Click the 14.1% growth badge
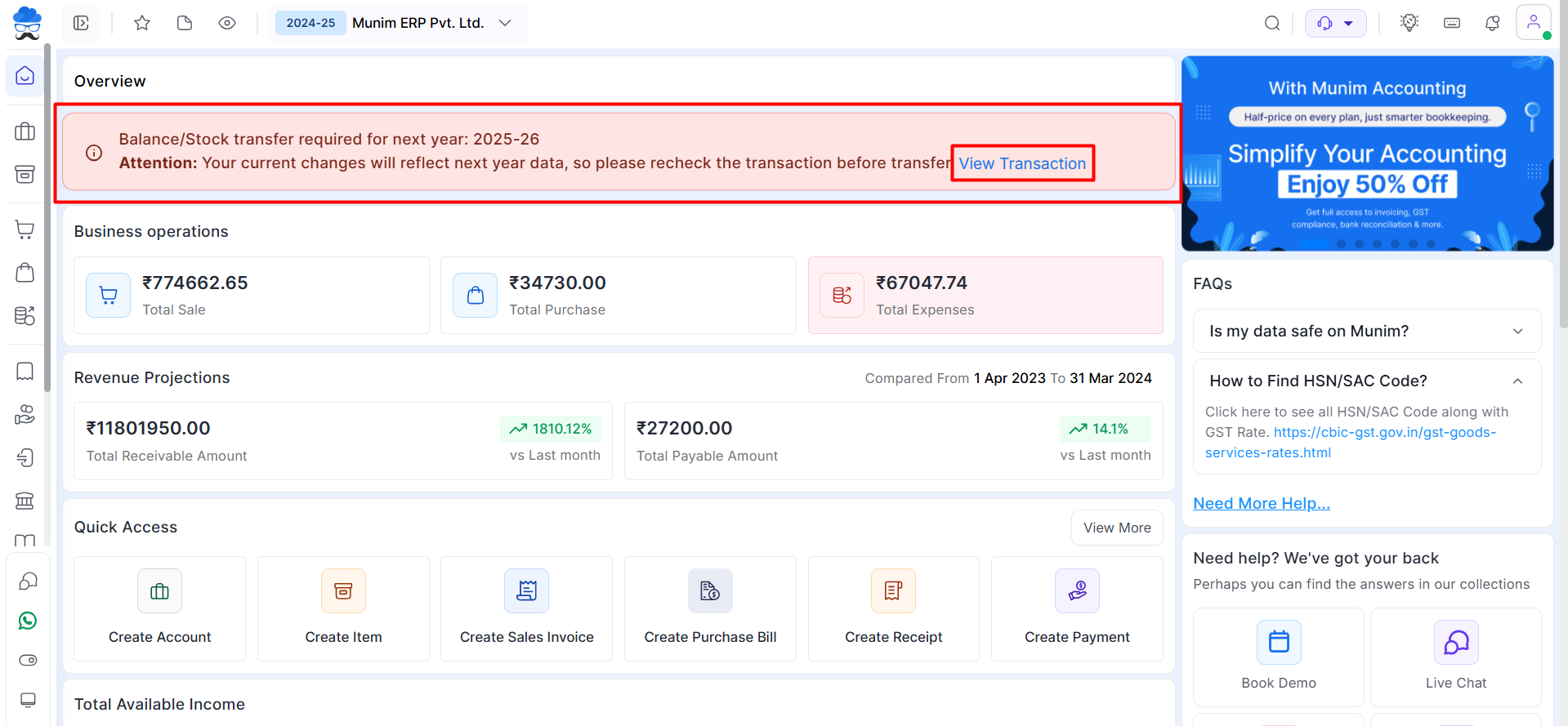 [1105, 429]
